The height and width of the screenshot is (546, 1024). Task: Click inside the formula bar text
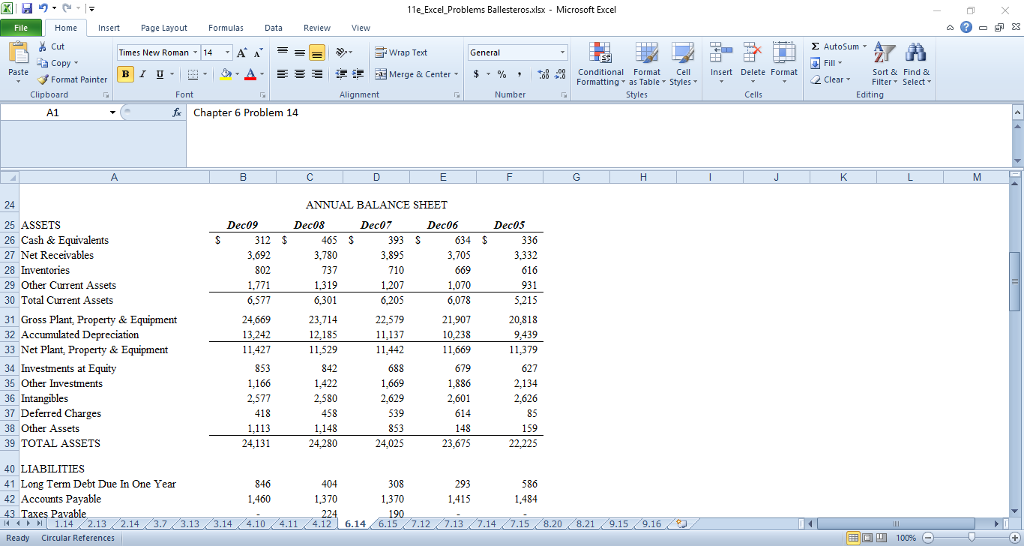(x=246, y=112)
